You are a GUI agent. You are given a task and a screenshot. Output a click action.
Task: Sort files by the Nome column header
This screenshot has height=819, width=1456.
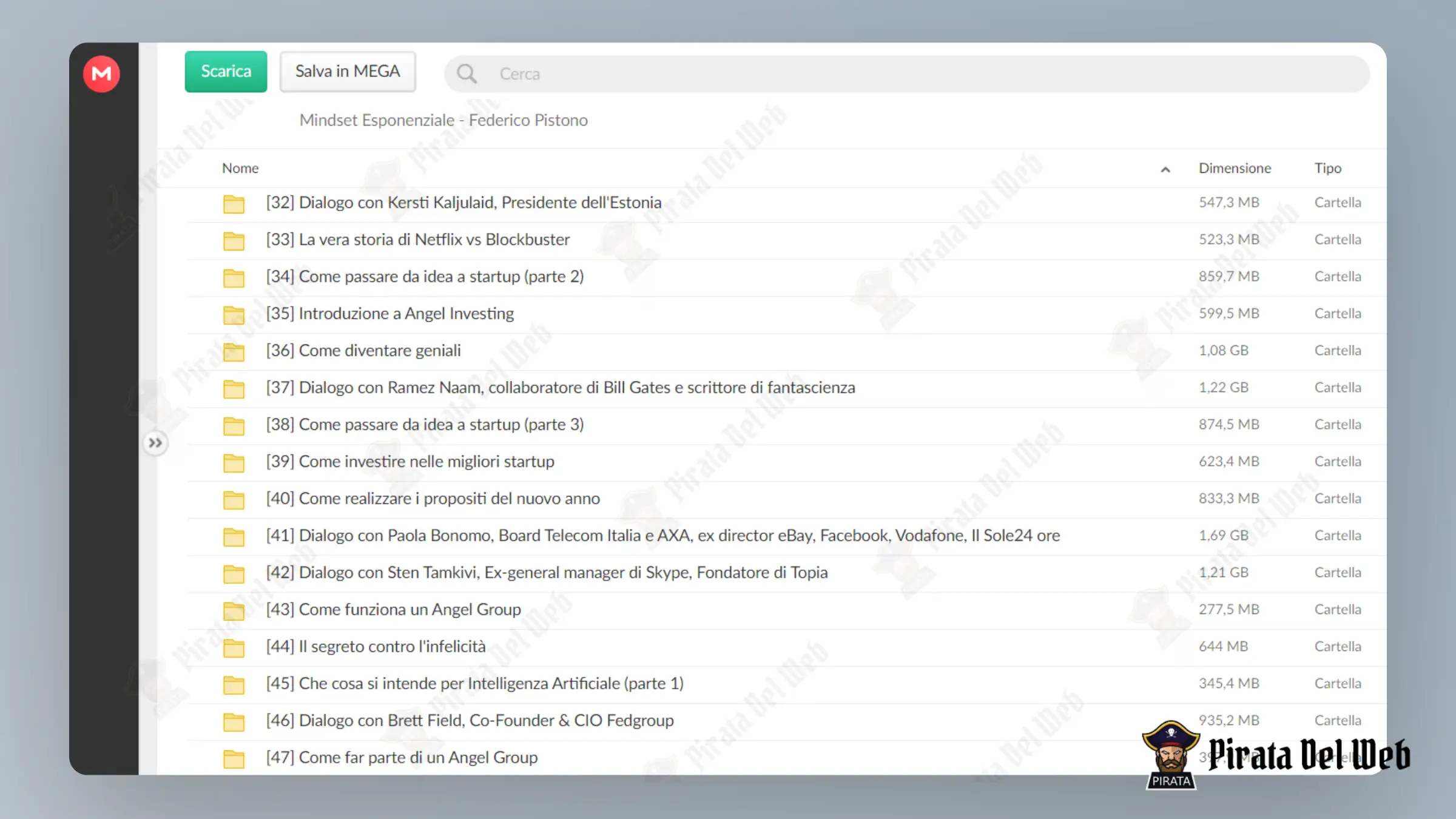(x=240, y=168)
